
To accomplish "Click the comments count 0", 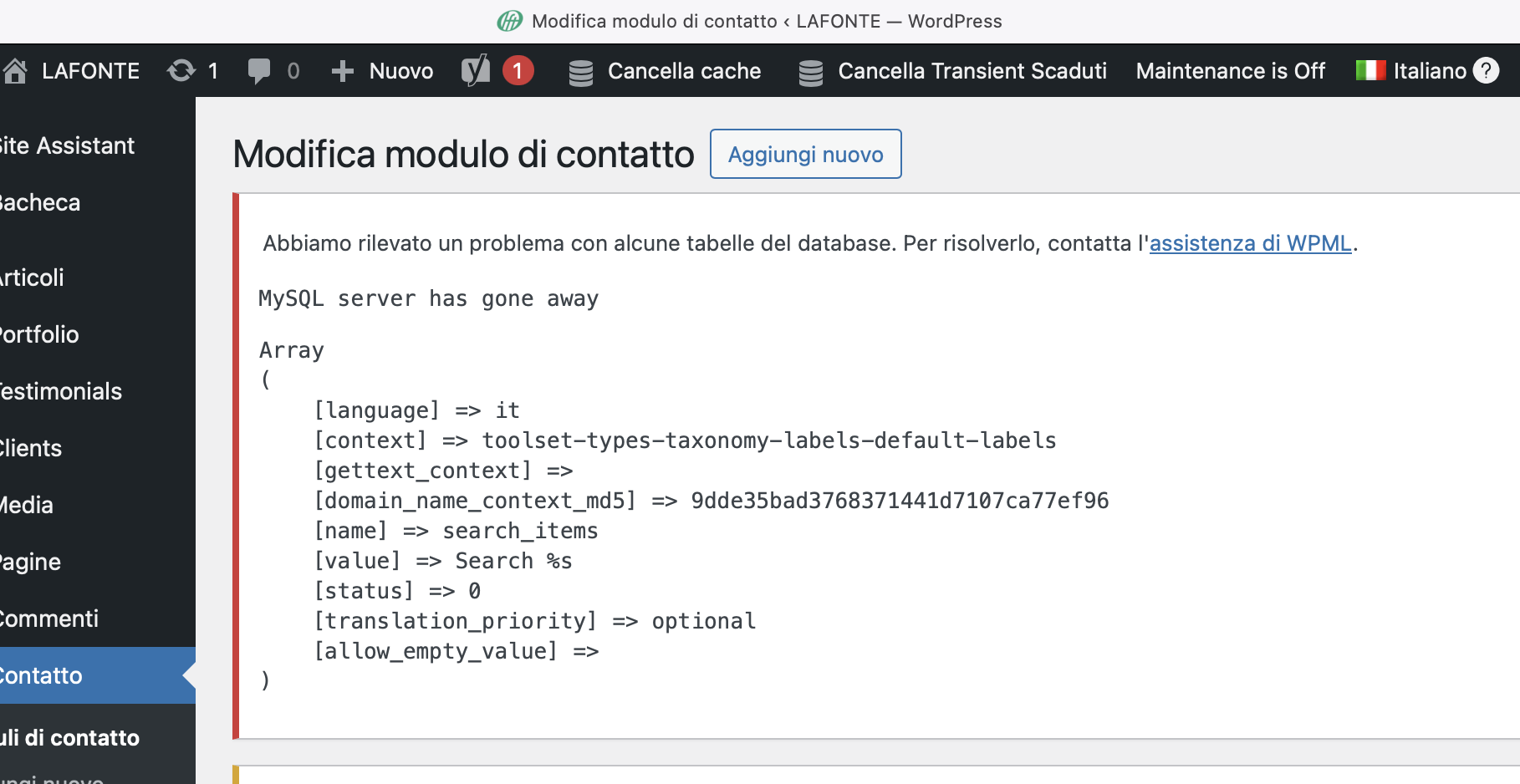I will (x=293, y=71).
